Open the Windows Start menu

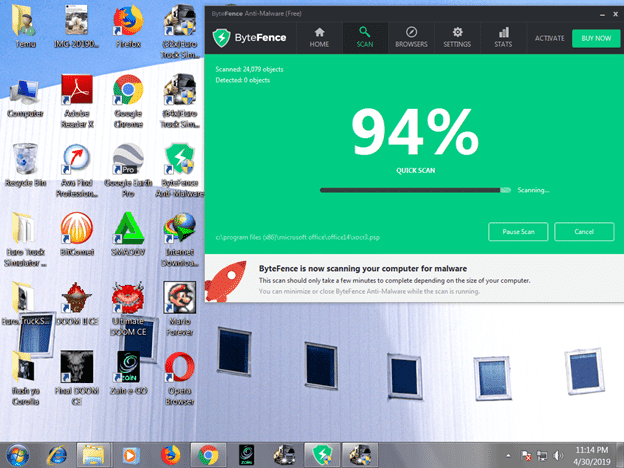(17, 455)
